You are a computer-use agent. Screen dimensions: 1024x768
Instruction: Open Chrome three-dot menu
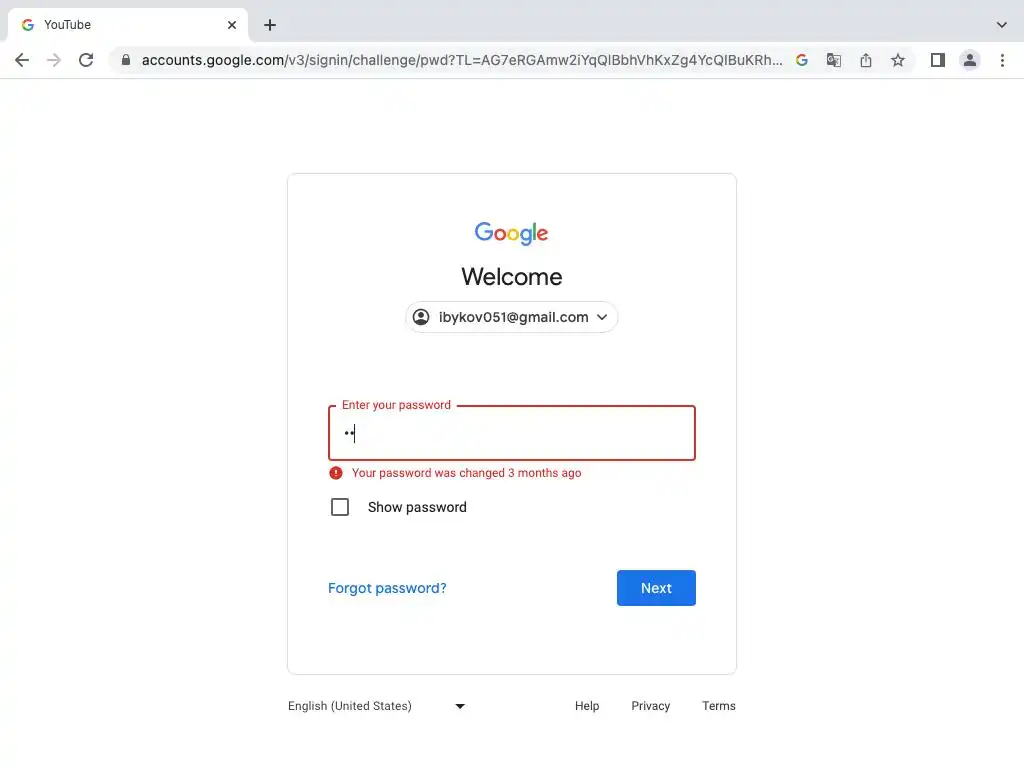point(1002,60)
